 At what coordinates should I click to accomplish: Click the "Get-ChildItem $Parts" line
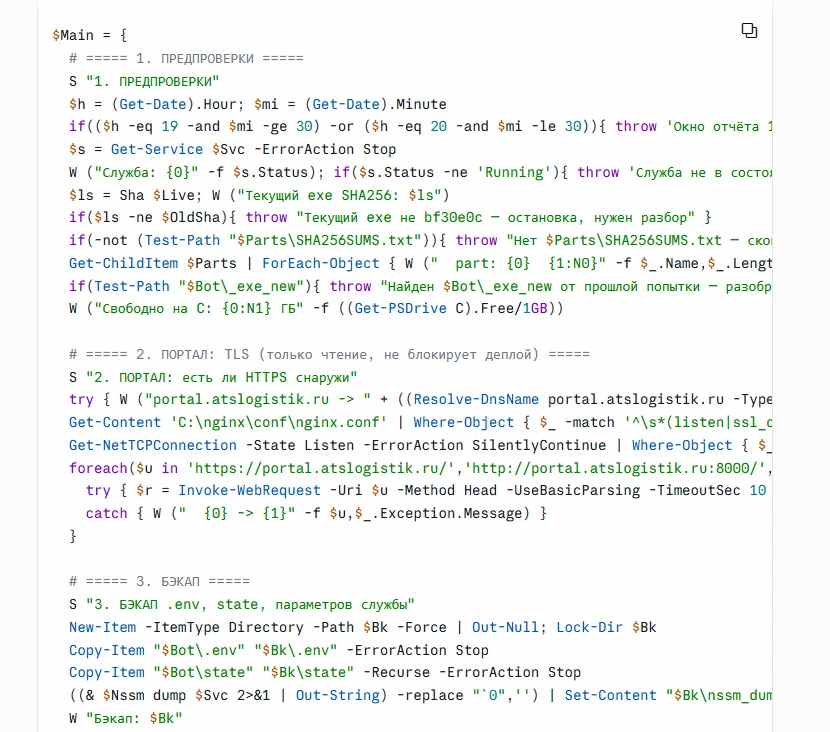pyautogui.click(x=420, y=263)
